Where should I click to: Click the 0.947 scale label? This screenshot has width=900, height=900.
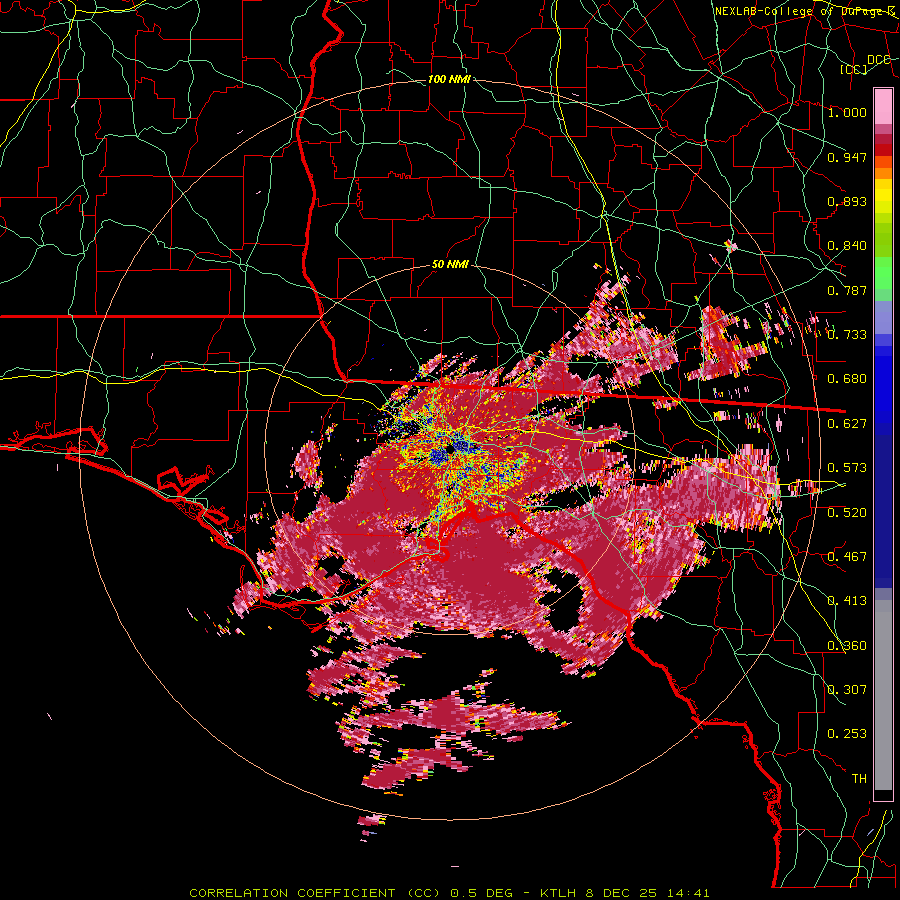pos(847,157)
